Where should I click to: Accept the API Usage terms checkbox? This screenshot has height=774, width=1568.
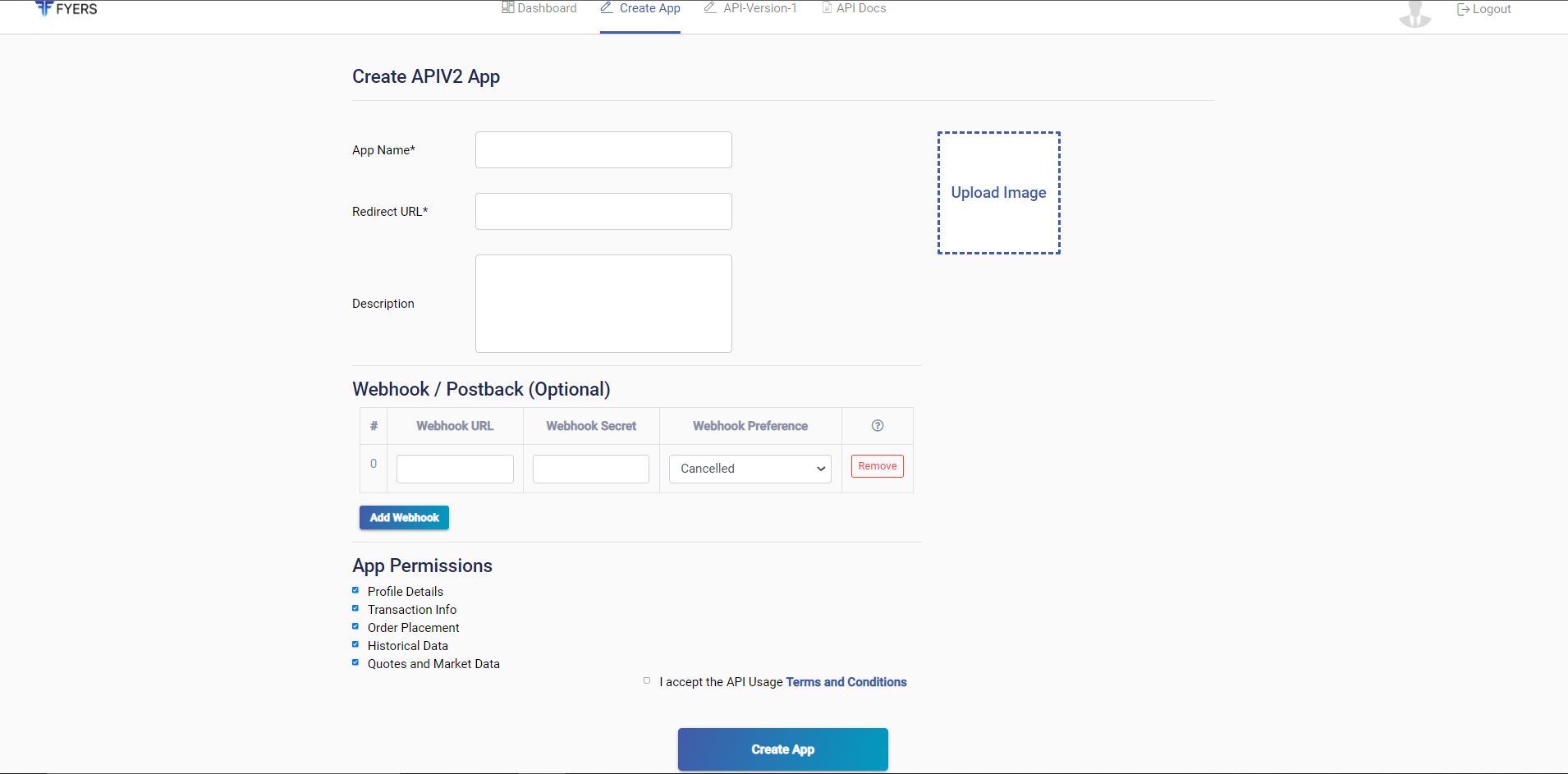coord(647,680)
